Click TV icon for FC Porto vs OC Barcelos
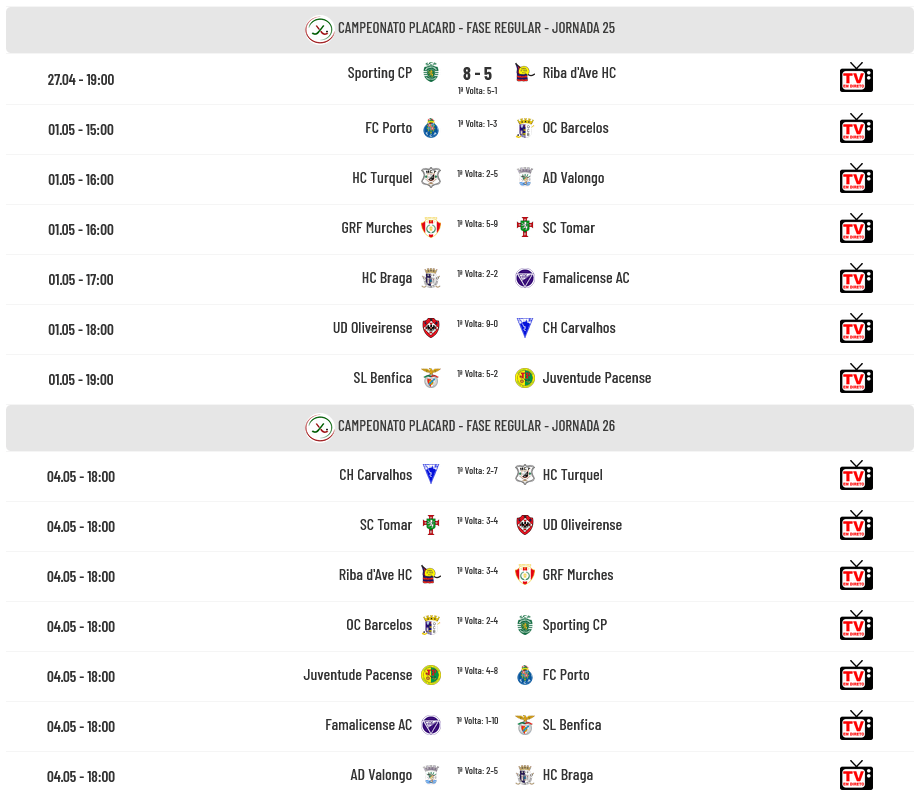The image size is (917, 805). pos(856,128)
